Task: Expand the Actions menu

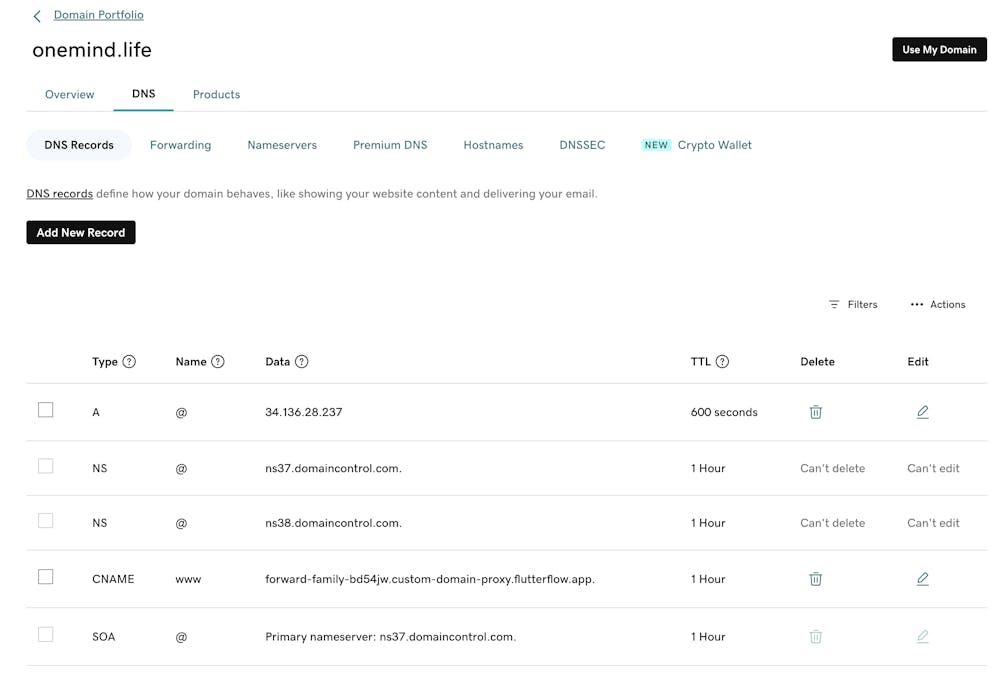Action: (x=938, y=305)
